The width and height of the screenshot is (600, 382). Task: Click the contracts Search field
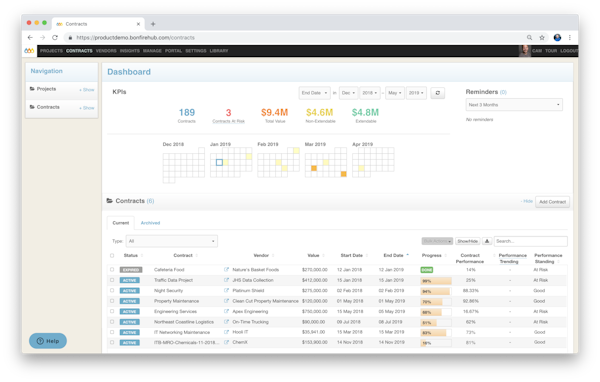531,241
